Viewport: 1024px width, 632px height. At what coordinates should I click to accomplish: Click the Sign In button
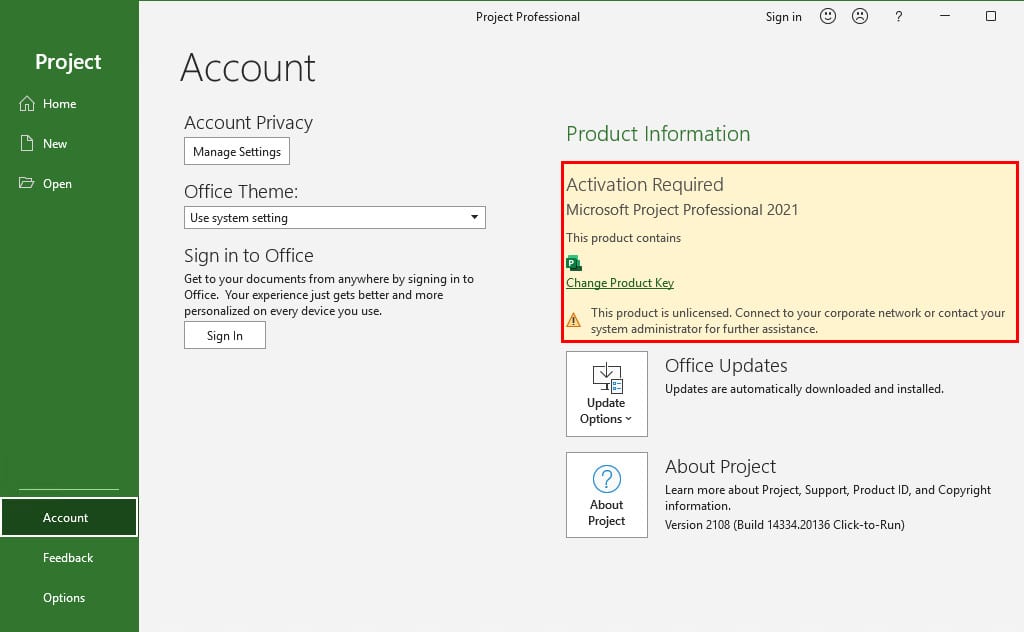point(225,336)
